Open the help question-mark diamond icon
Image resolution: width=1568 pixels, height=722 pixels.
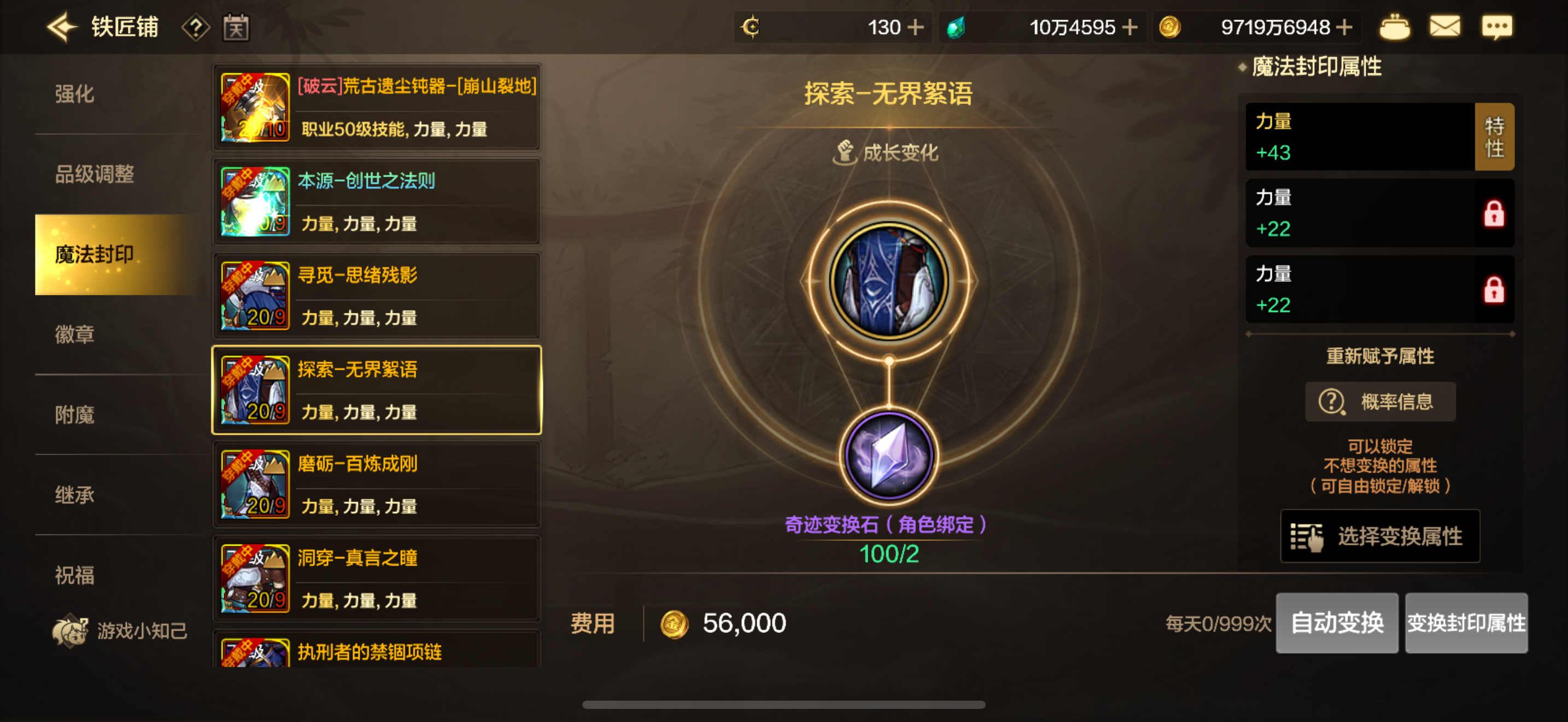tap(195, 27)
